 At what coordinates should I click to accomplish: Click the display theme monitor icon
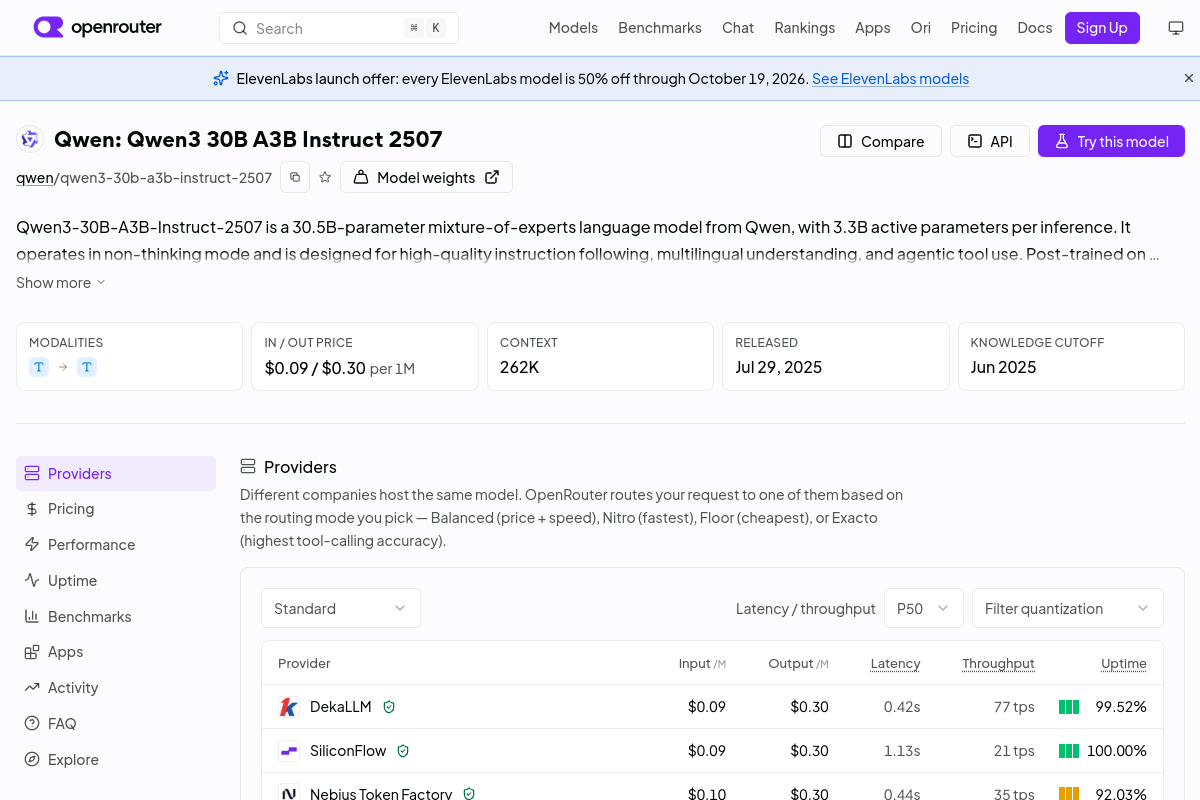pos(1176,28)
